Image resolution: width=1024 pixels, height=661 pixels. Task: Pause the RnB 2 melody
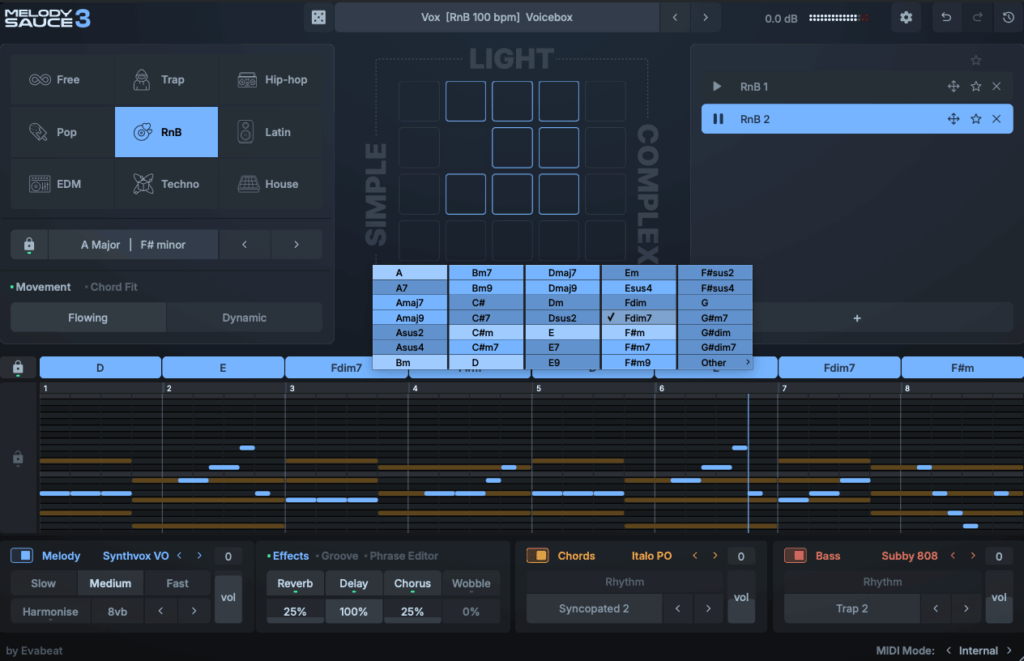[718, 119]
